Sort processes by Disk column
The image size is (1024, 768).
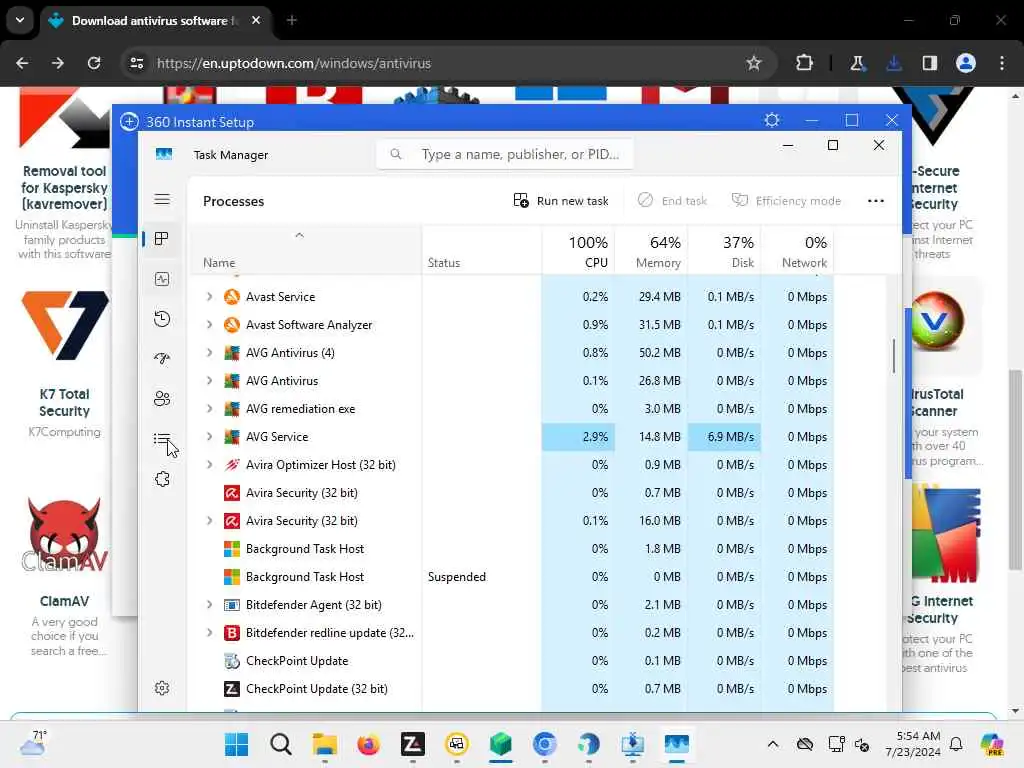[724, 251]
